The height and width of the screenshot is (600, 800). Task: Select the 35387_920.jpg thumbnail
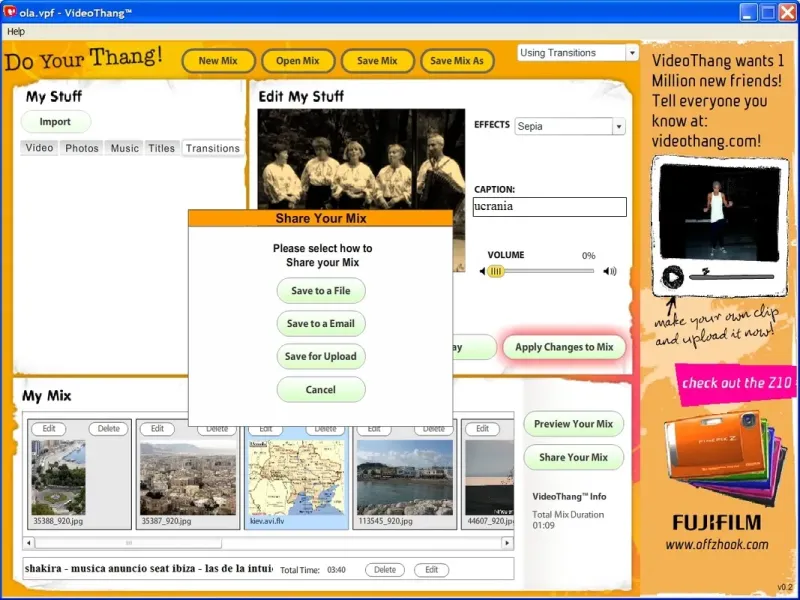click(188, 479)
